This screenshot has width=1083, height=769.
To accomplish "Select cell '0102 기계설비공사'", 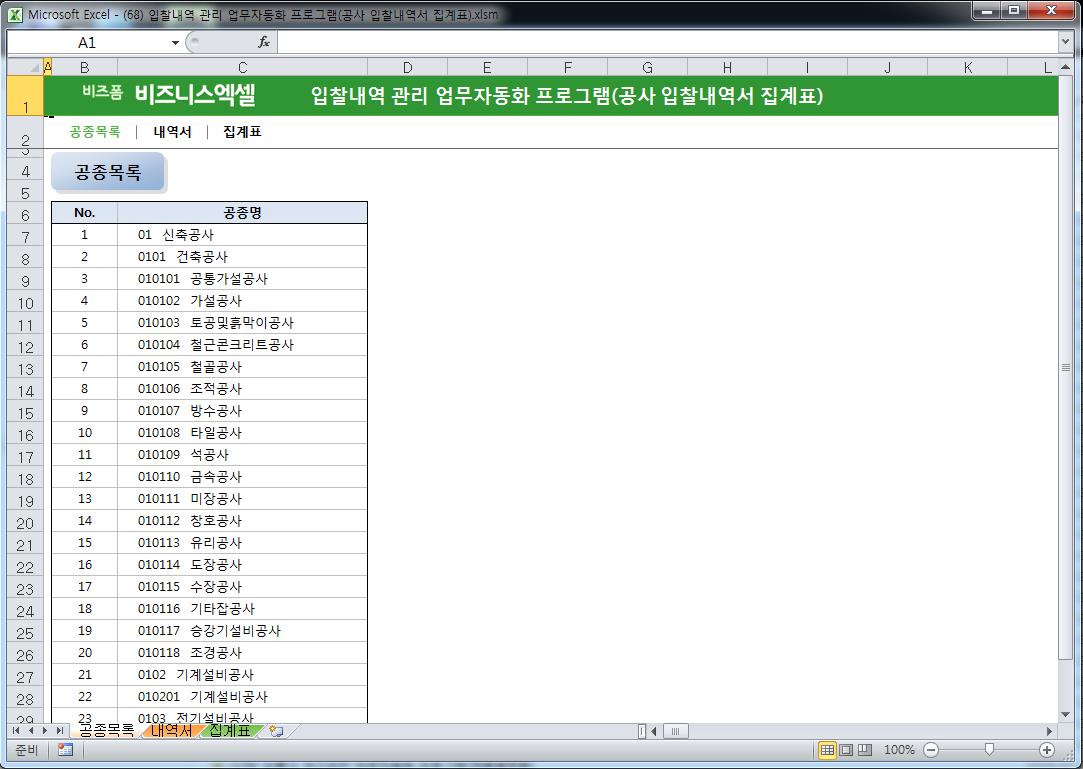I will (x=242, y=674).
